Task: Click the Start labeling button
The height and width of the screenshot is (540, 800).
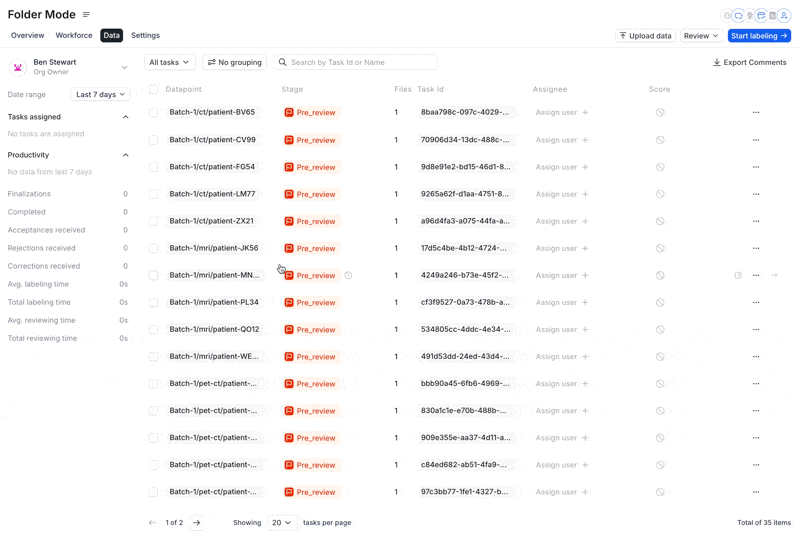Action: point(759,36)
